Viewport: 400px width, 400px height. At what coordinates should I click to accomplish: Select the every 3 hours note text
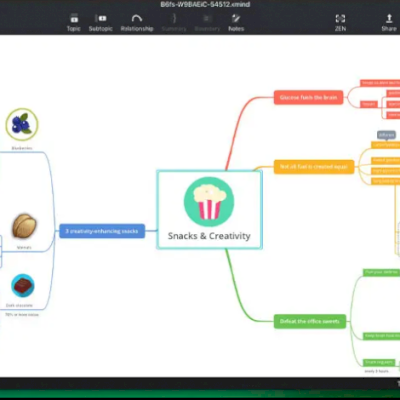[377, 371]
